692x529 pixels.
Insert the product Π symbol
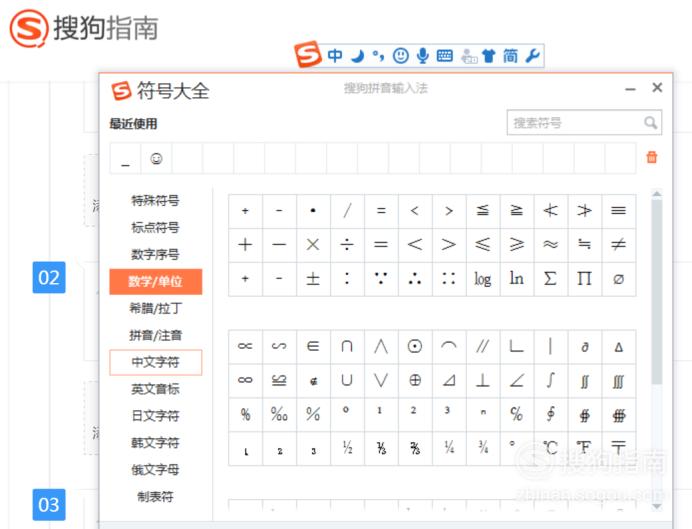tap(584, 278)
